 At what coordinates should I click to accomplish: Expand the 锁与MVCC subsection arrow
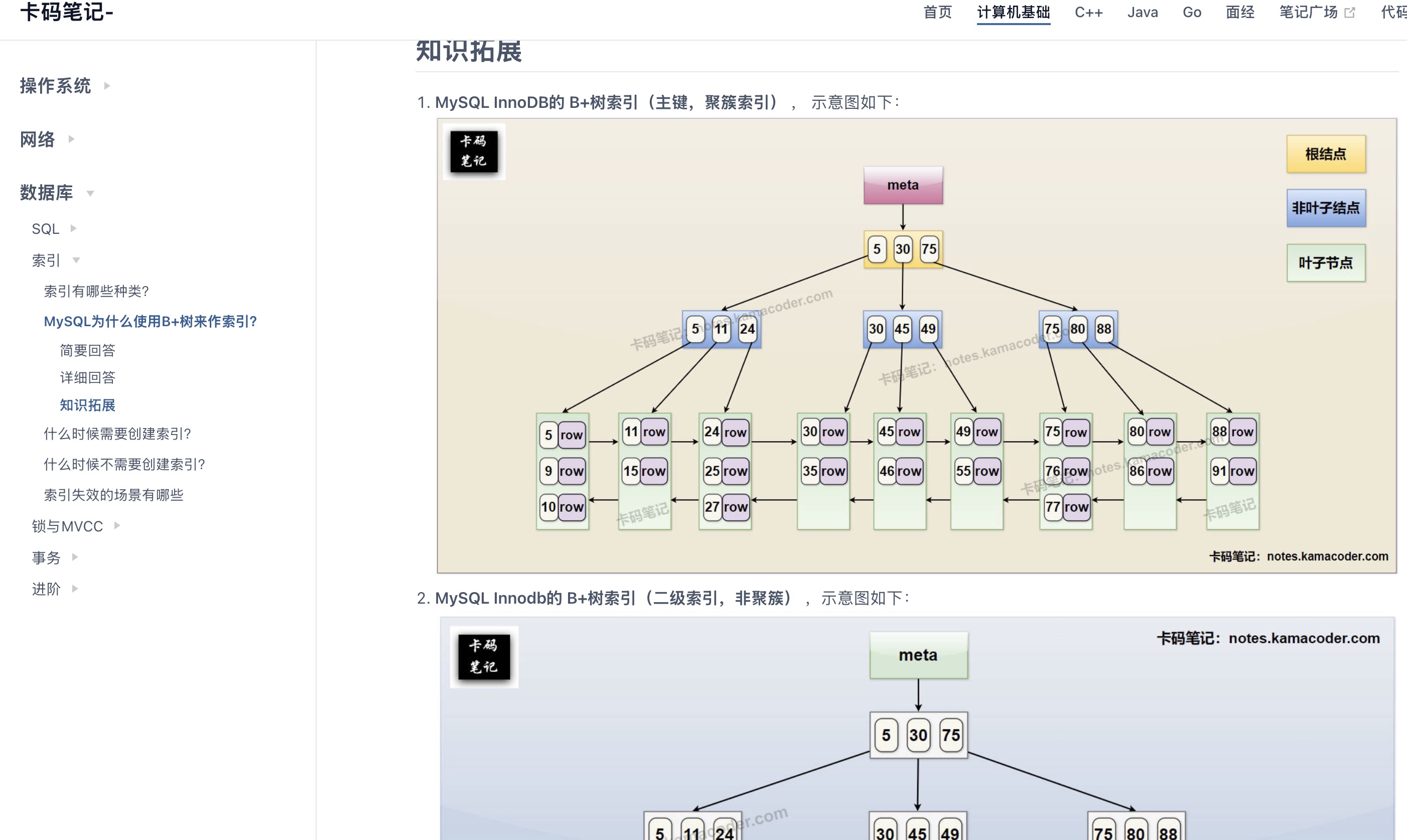(117, 526)
